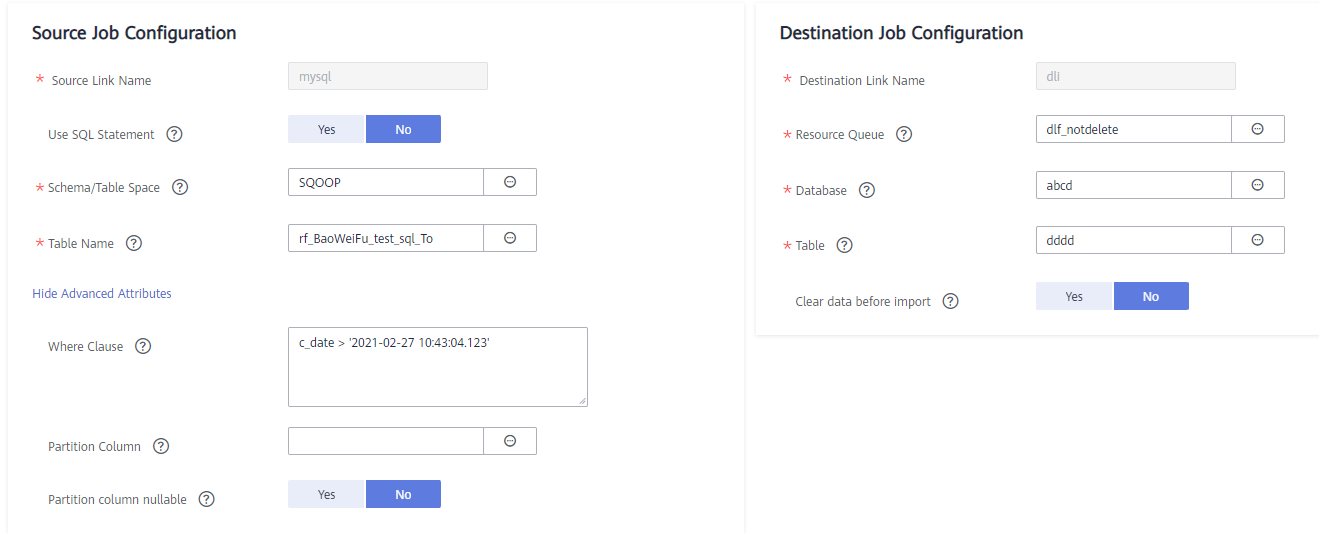Collapse section via Hide Advanced Attributes
The height and width of the screenshot is (533, 1319).
point(102,293)
